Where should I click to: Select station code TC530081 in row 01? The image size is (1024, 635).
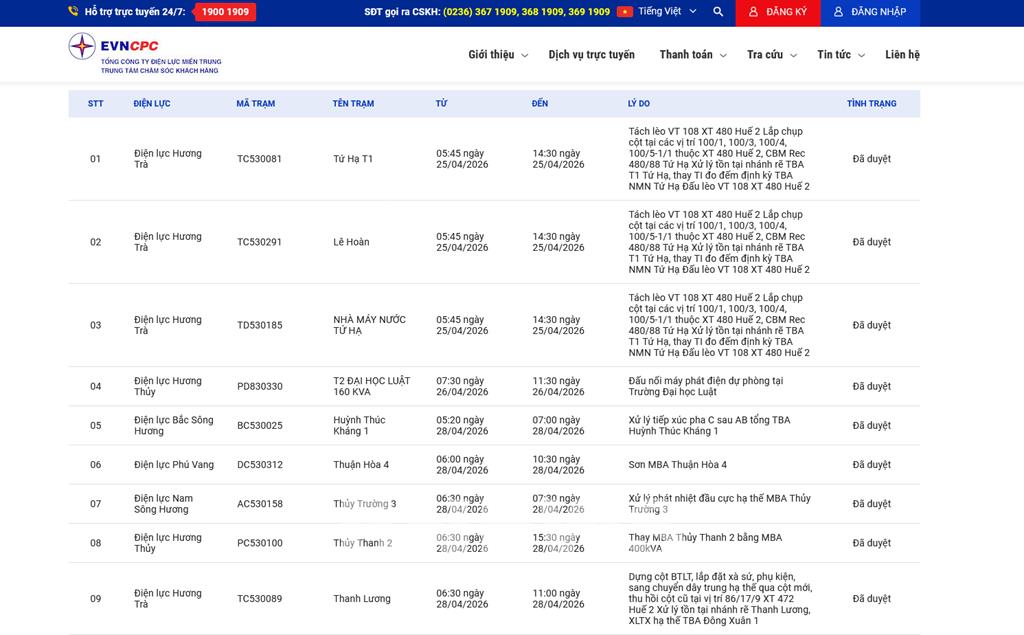coord(259,159)
